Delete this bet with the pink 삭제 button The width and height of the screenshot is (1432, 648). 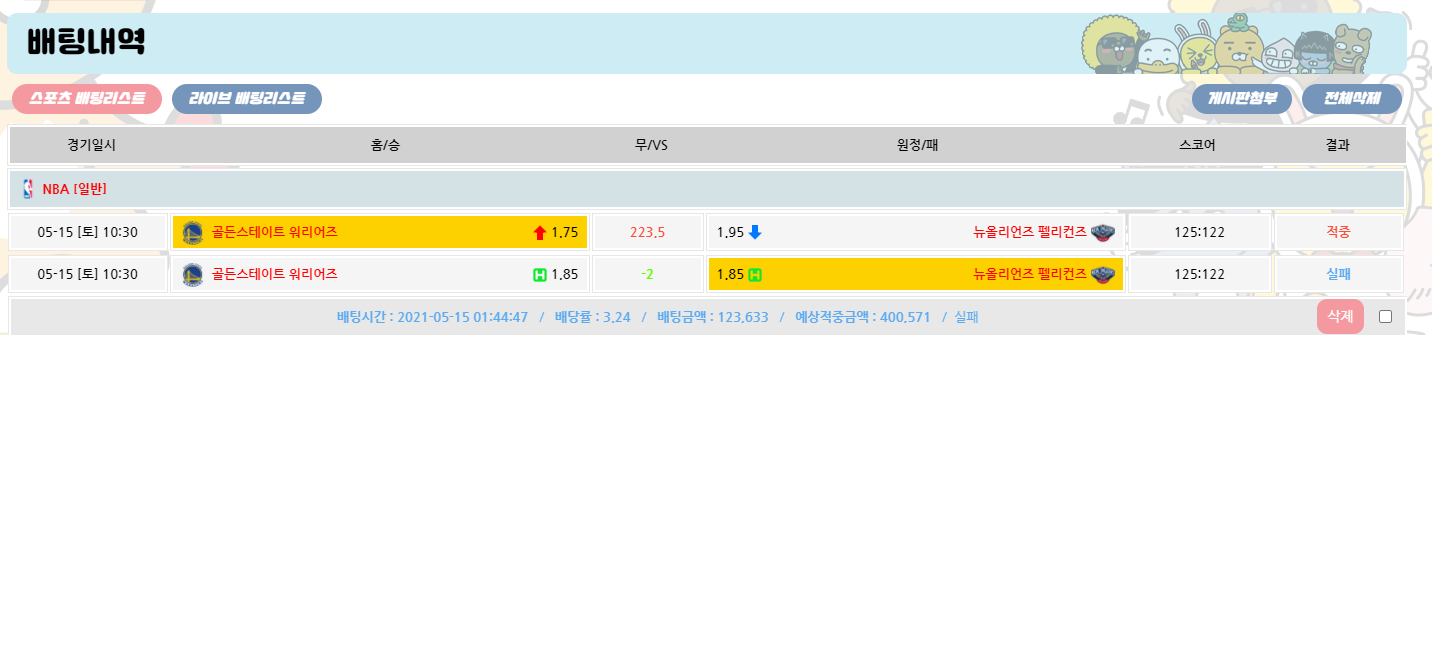[1340, 317]
